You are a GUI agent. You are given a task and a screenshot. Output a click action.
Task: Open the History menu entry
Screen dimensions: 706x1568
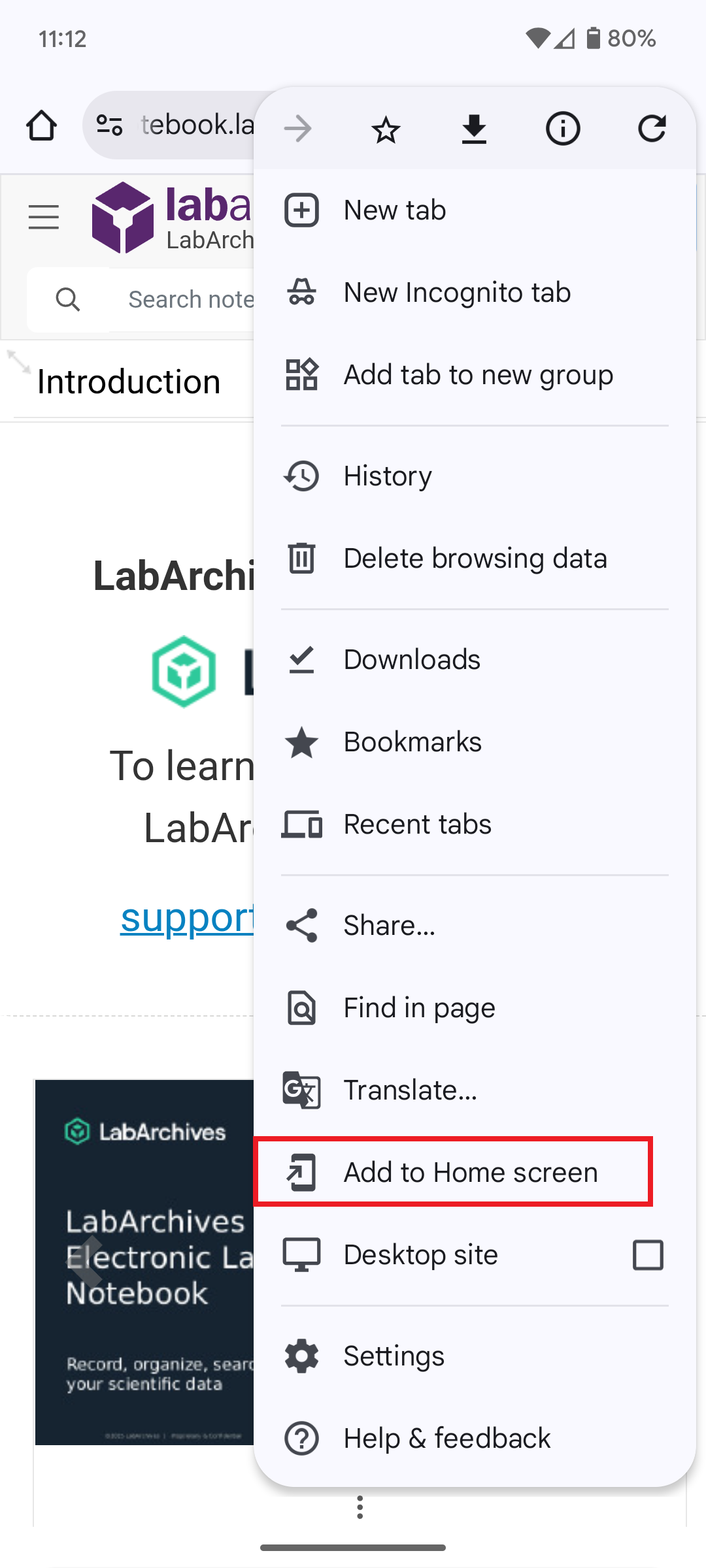click(387, 476)
